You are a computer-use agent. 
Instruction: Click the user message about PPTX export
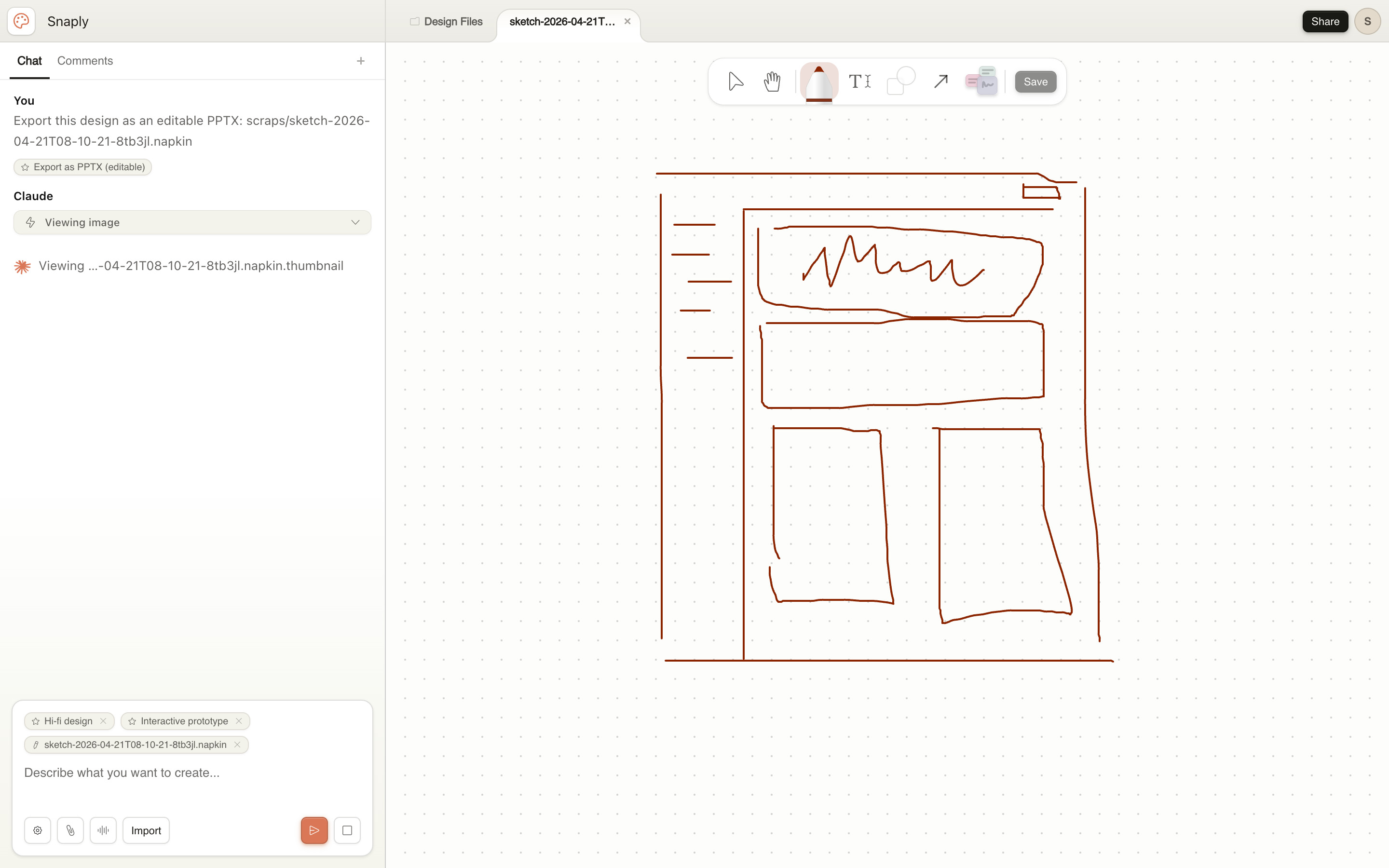pos(191,131)
